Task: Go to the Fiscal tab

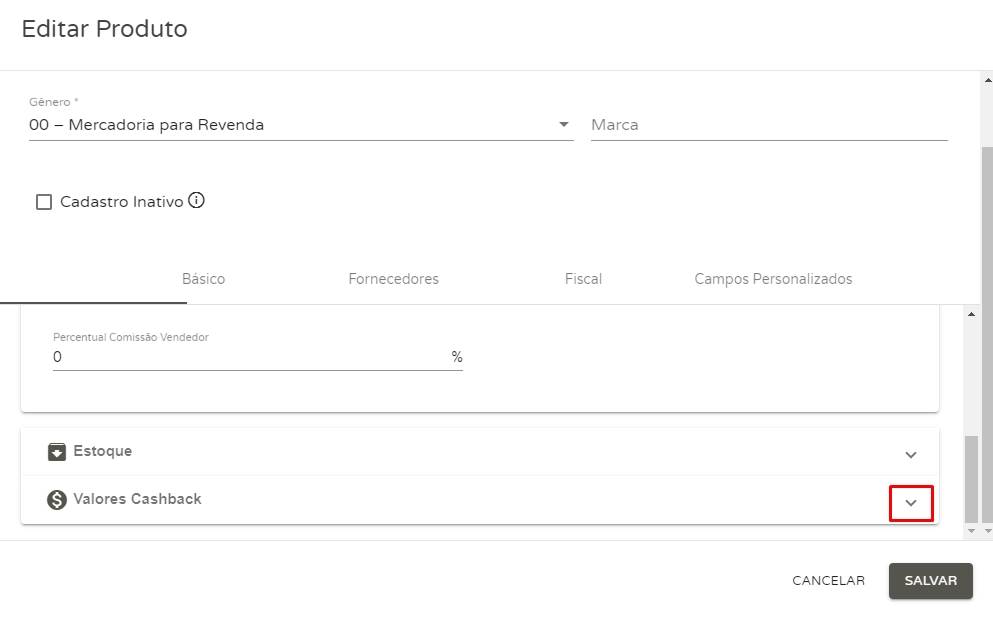Action: point(583,279)
